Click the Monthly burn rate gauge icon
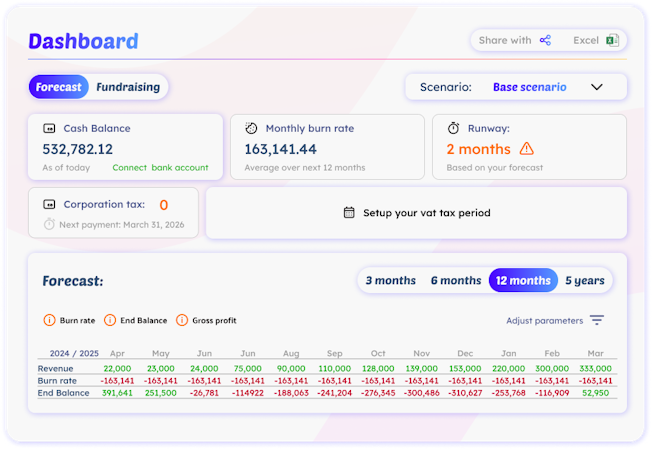Screen dimensions: 652x450 251,129
